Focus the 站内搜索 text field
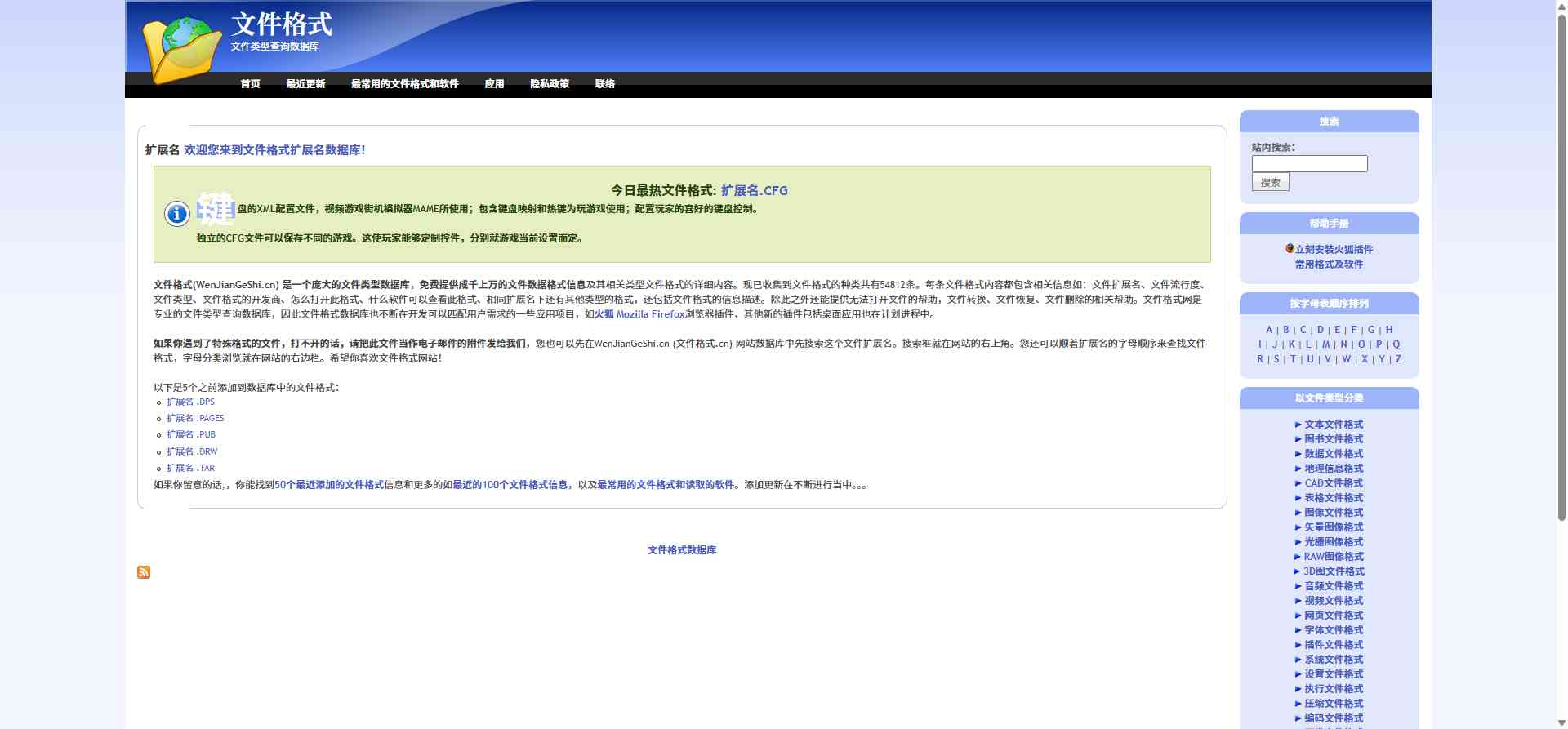Viewport: 1568px width, 729px height. click(x=1309, y=164)
